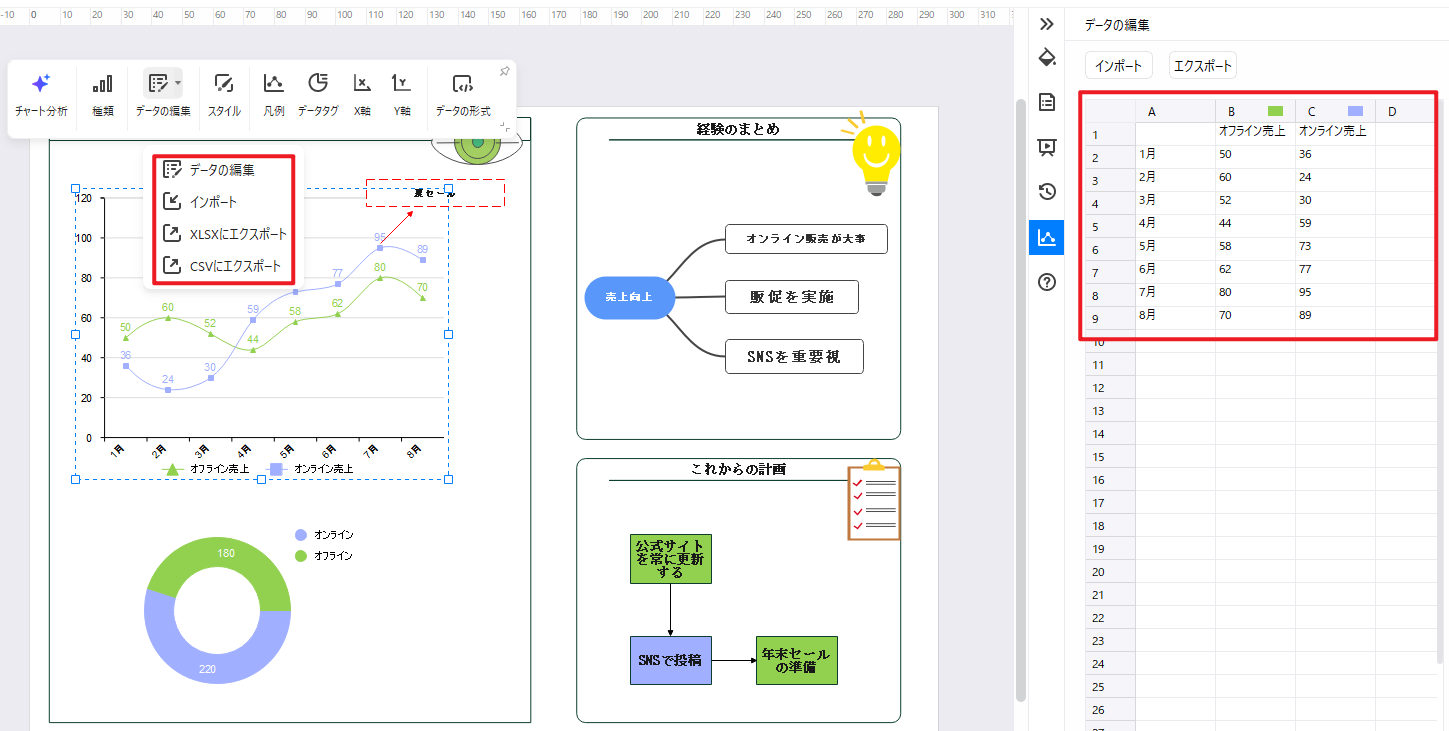This screenshot has height=731, width=1449.
Task: Click the 種類 chart type icon
Action: [x=102, y=96]
